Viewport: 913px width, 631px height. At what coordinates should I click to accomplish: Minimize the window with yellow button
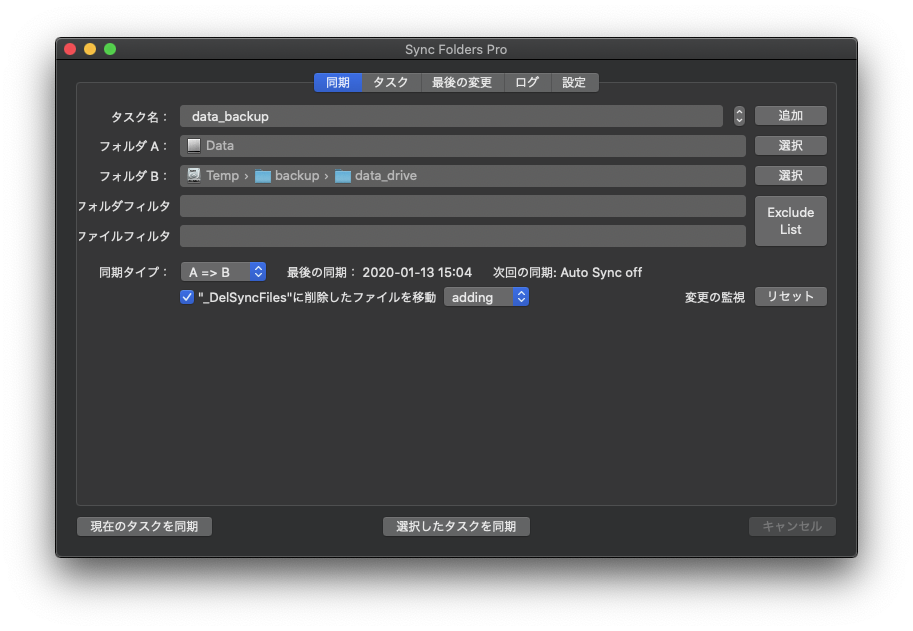click(90, 49)
